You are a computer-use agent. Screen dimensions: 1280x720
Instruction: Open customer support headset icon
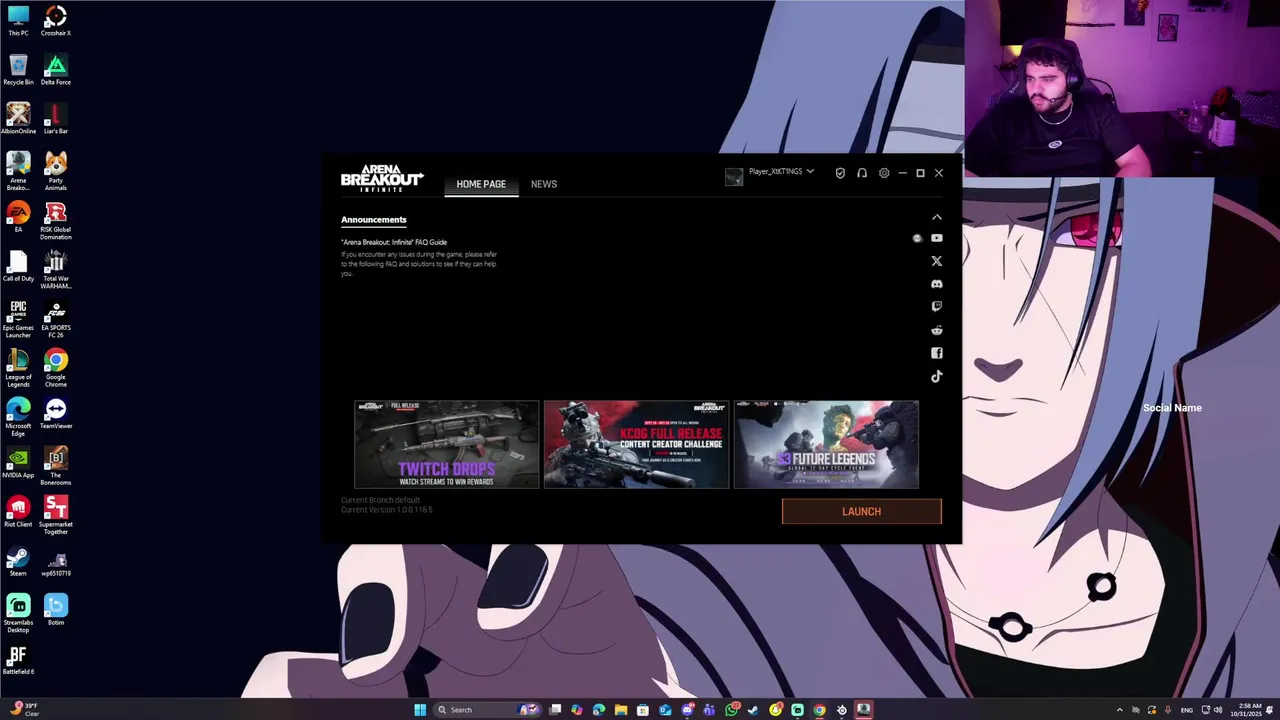point(862,173)
